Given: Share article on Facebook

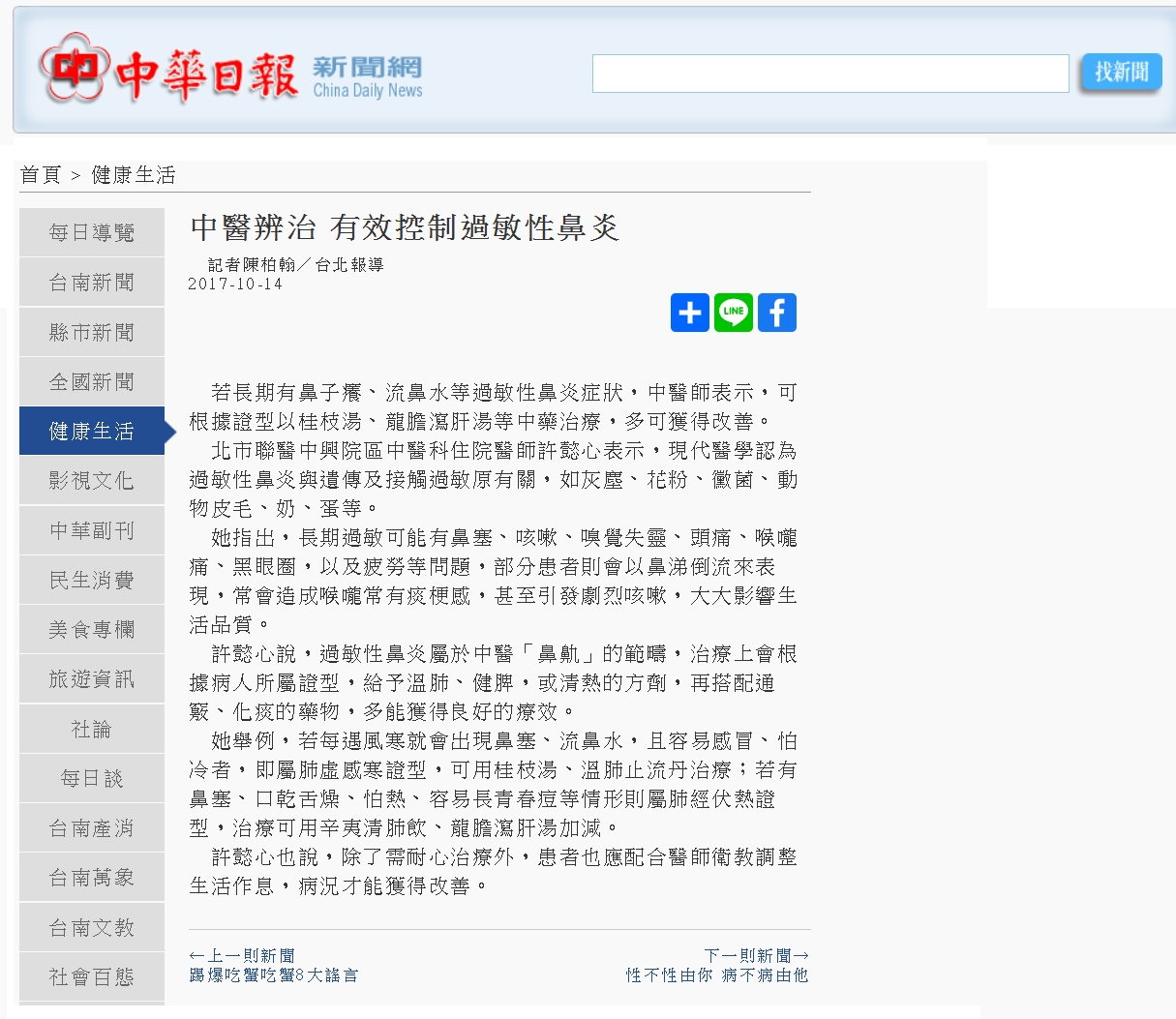Looking at the screenshot, I should click(x=776, y=313).
